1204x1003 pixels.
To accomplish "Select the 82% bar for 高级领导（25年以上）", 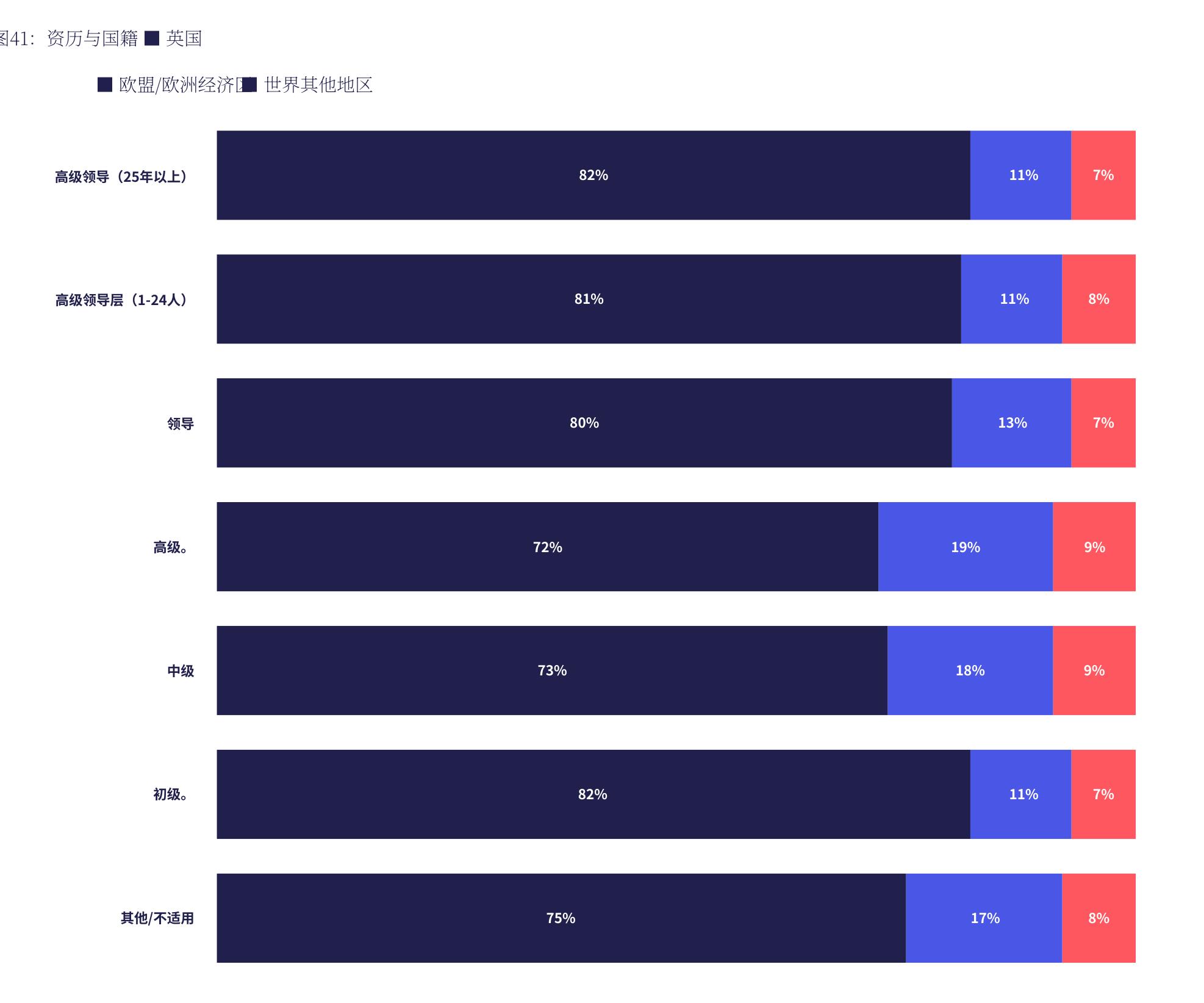I will pyautogui.click(x=593, y=175).
